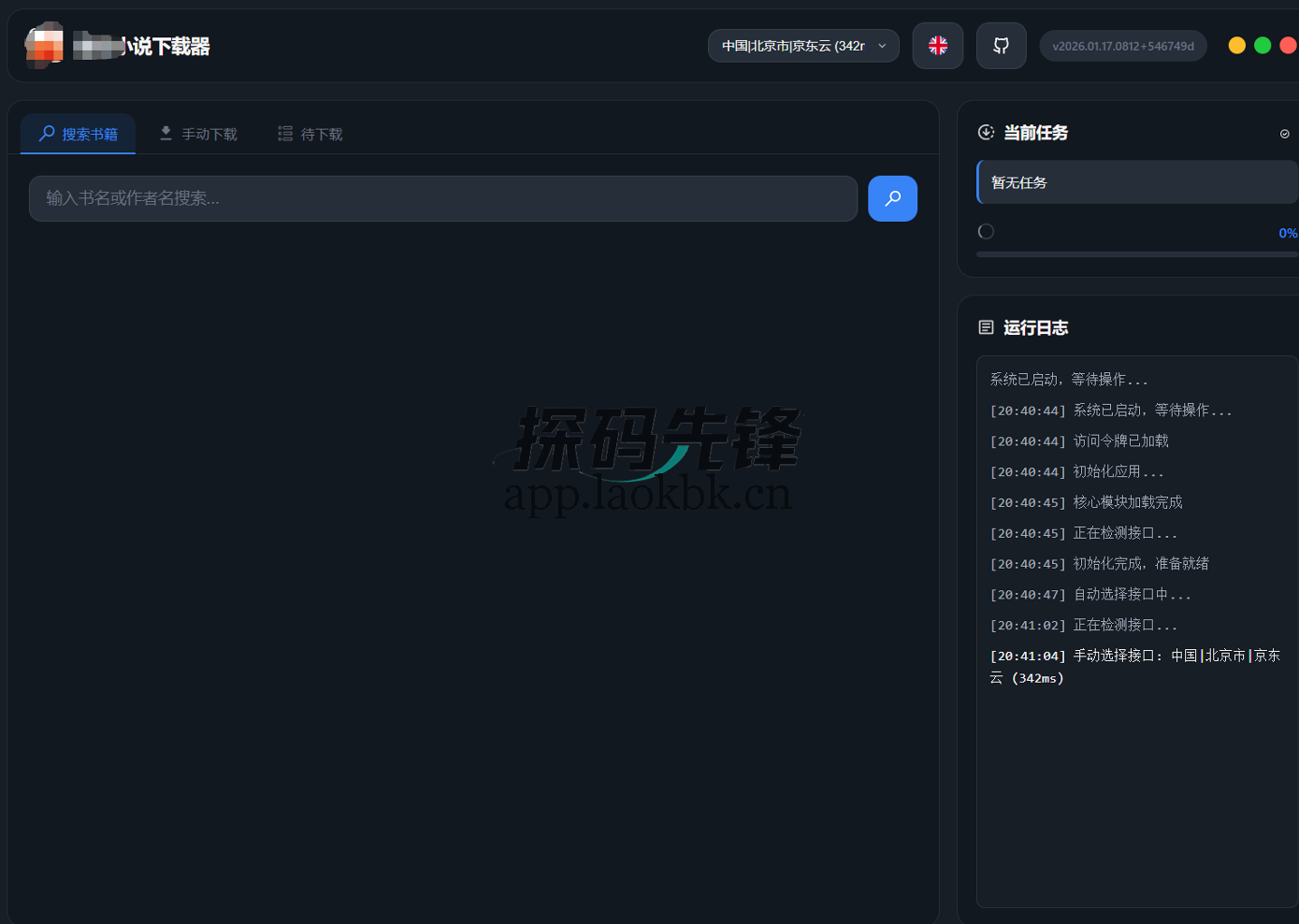Click the download icon on 手动下载 tab

166,133
